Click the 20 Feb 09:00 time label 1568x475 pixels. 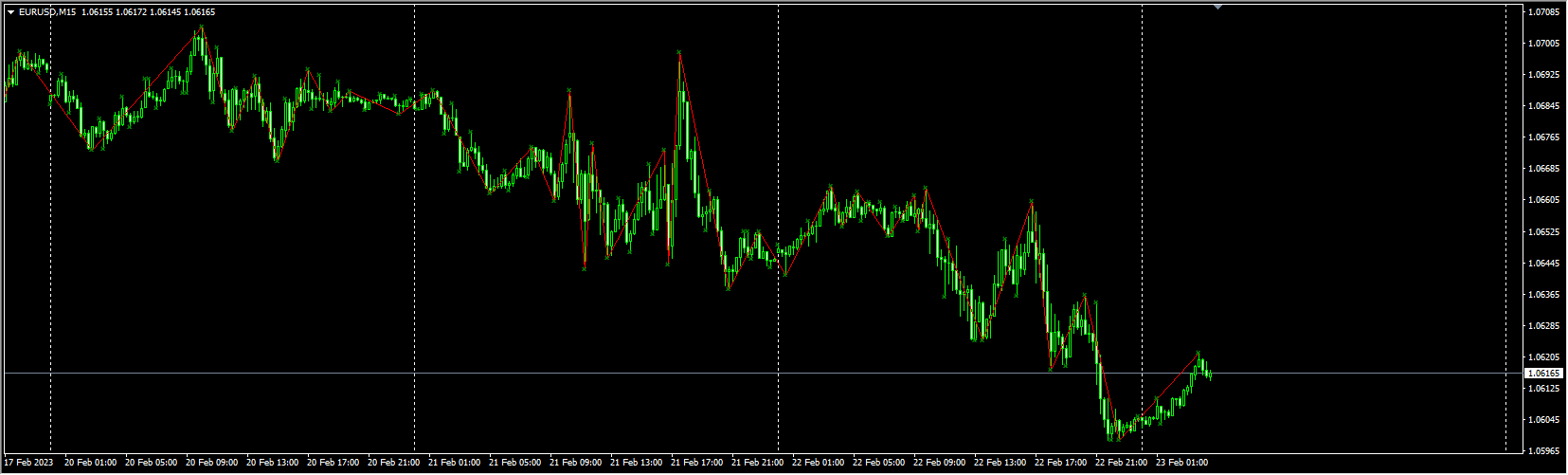click(211, 463)
